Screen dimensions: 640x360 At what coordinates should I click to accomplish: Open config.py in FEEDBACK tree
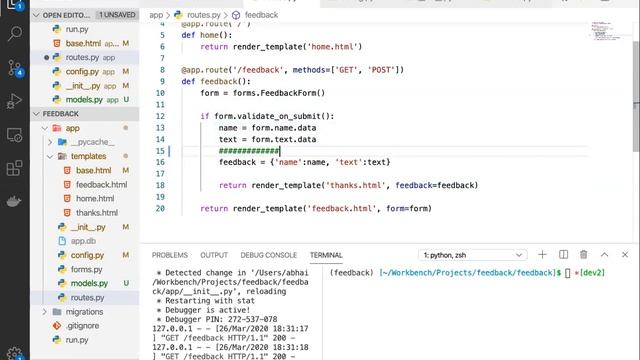(x=85, y=255)
